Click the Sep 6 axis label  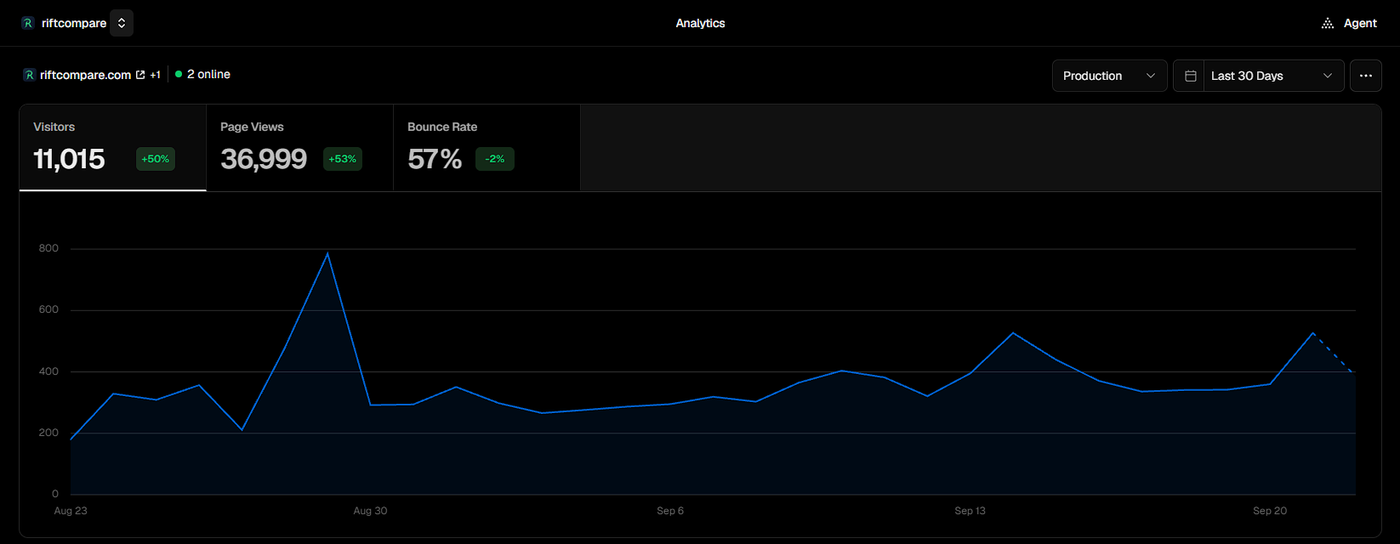670,511
